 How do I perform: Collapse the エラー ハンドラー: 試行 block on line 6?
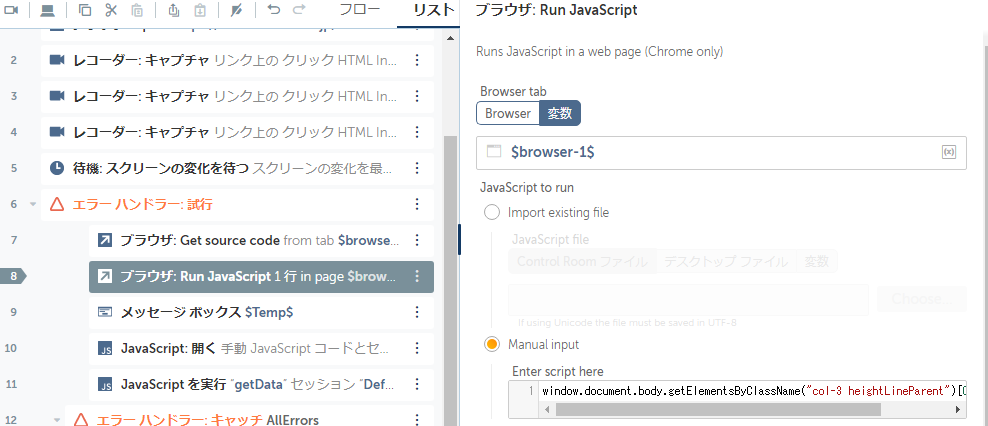(x=33, y=204)
